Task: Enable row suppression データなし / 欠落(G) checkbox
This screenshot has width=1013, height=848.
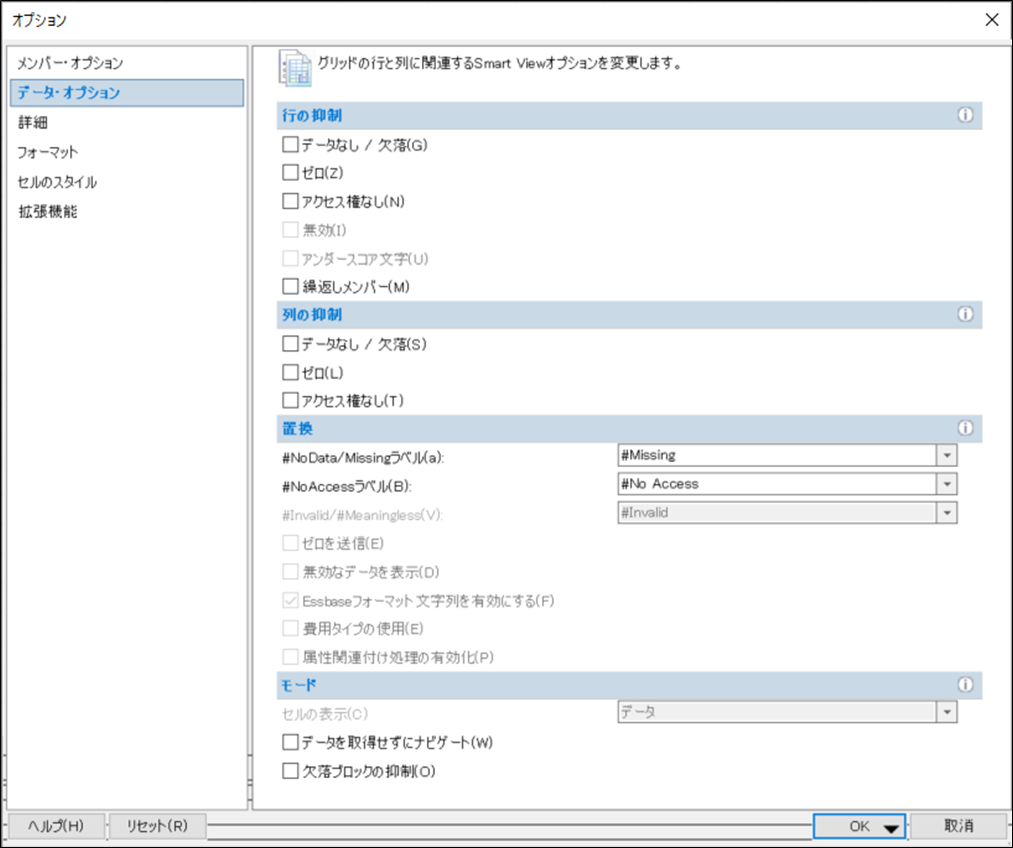Action: (x=291, y=146)
